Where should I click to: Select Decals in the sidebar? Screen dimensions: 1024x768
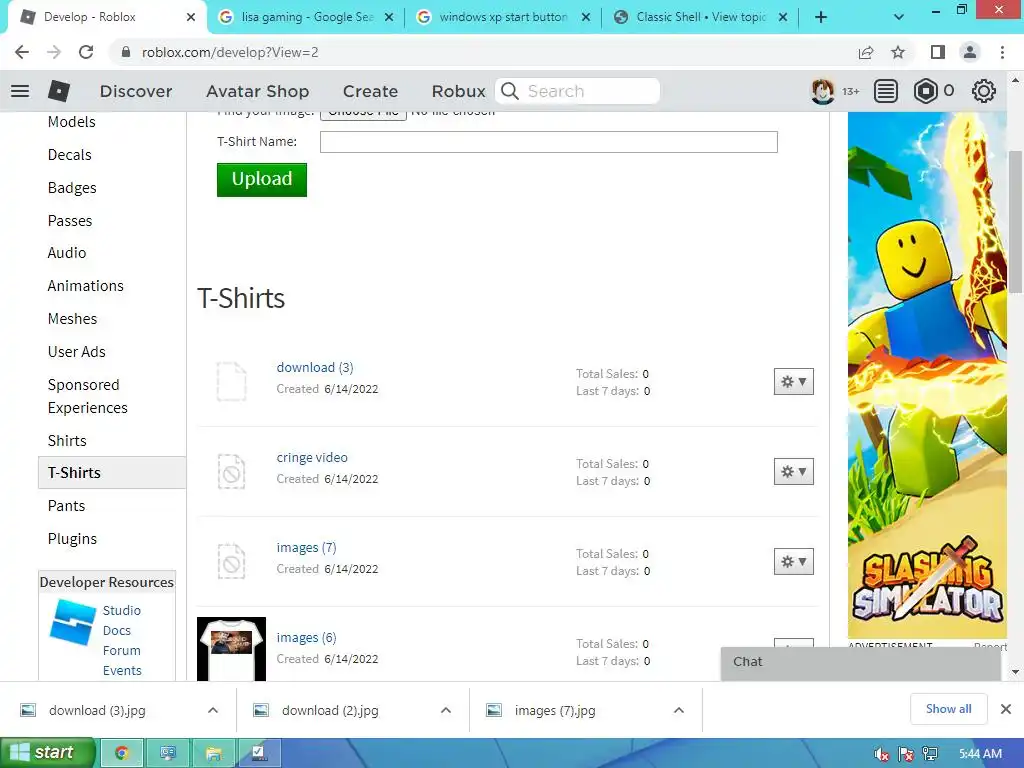[69, 155]
